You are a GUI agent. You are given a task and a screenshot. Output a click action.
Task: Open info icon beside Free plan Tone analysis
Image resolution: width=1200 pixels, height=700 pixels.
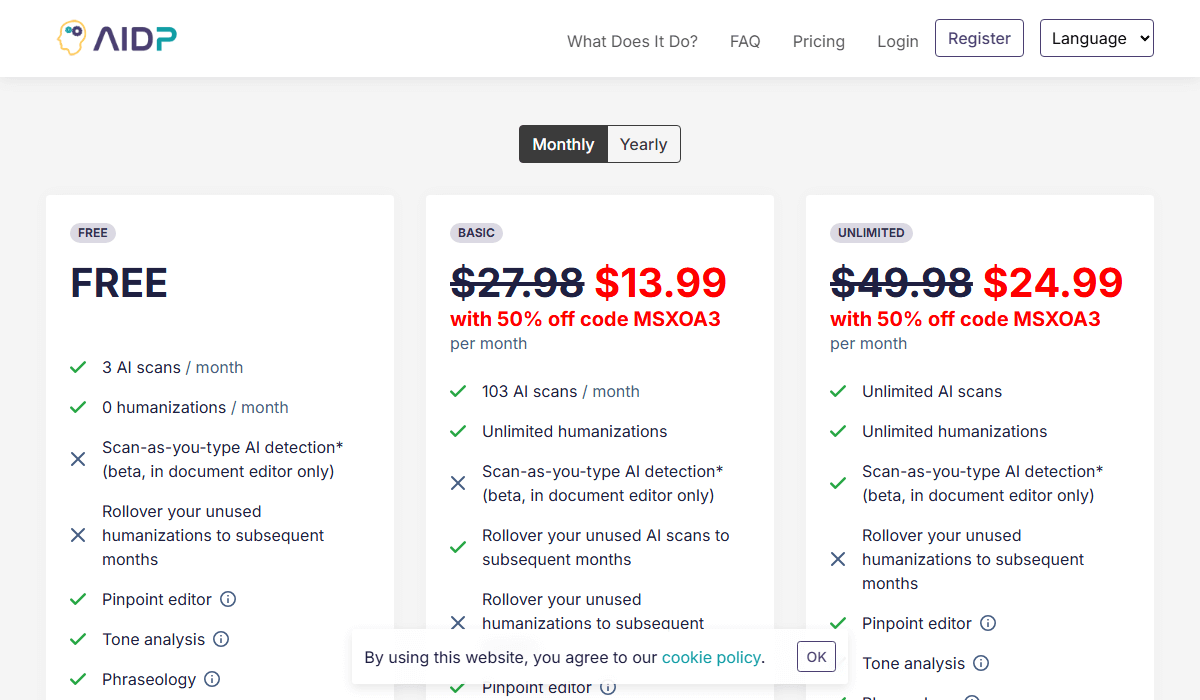point(221,639)
